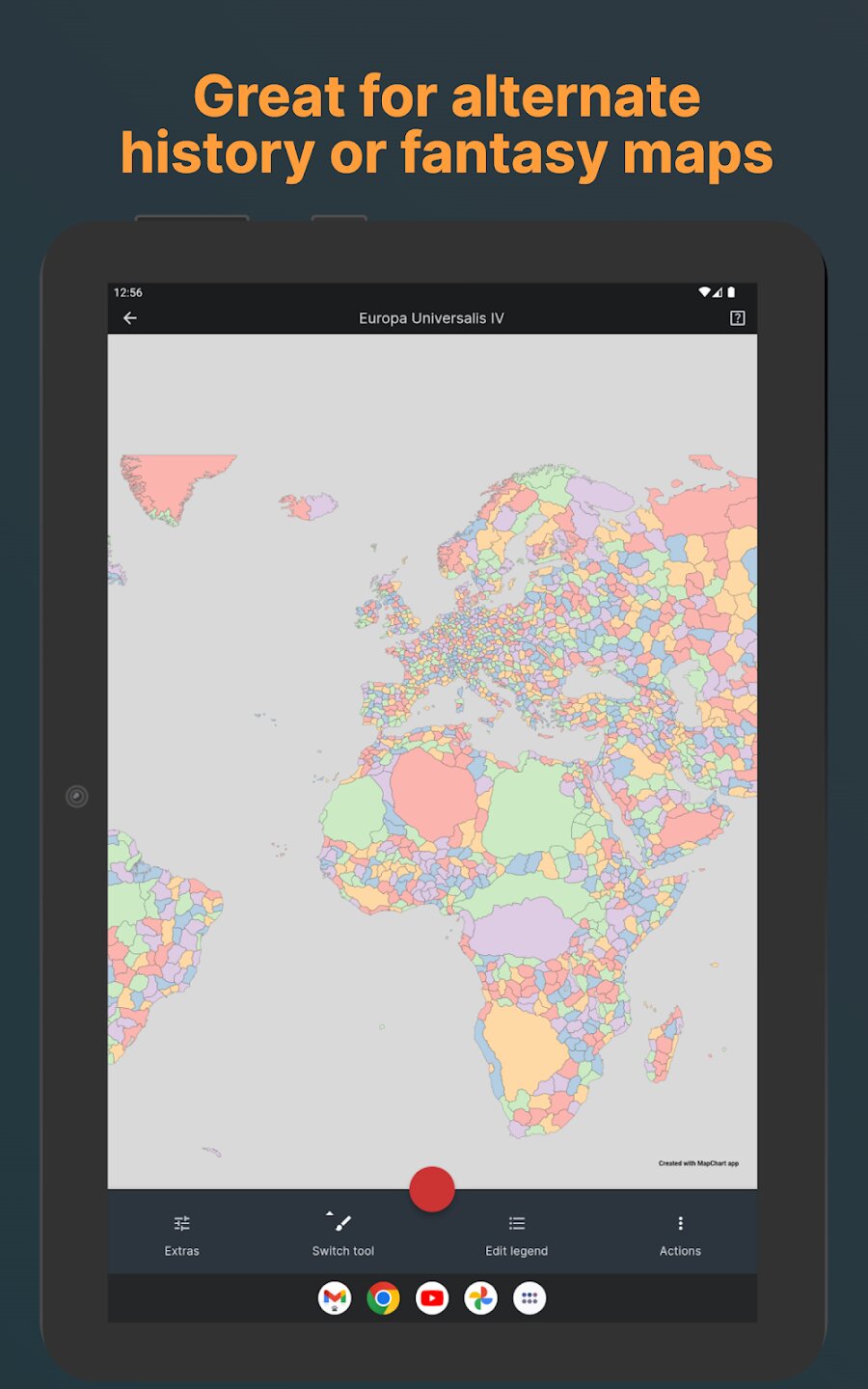Tap the cellular signal status icon
The image size is (868, 1389).
coord(718,292)
